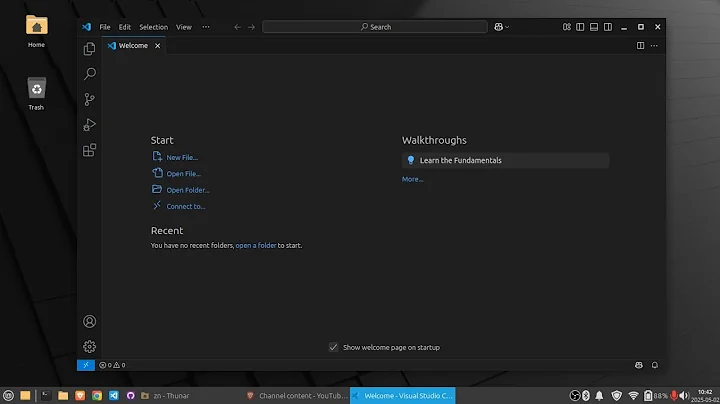Open the Source Control view
This screenshot has width=720, height=404.
[x=90, y=99]
